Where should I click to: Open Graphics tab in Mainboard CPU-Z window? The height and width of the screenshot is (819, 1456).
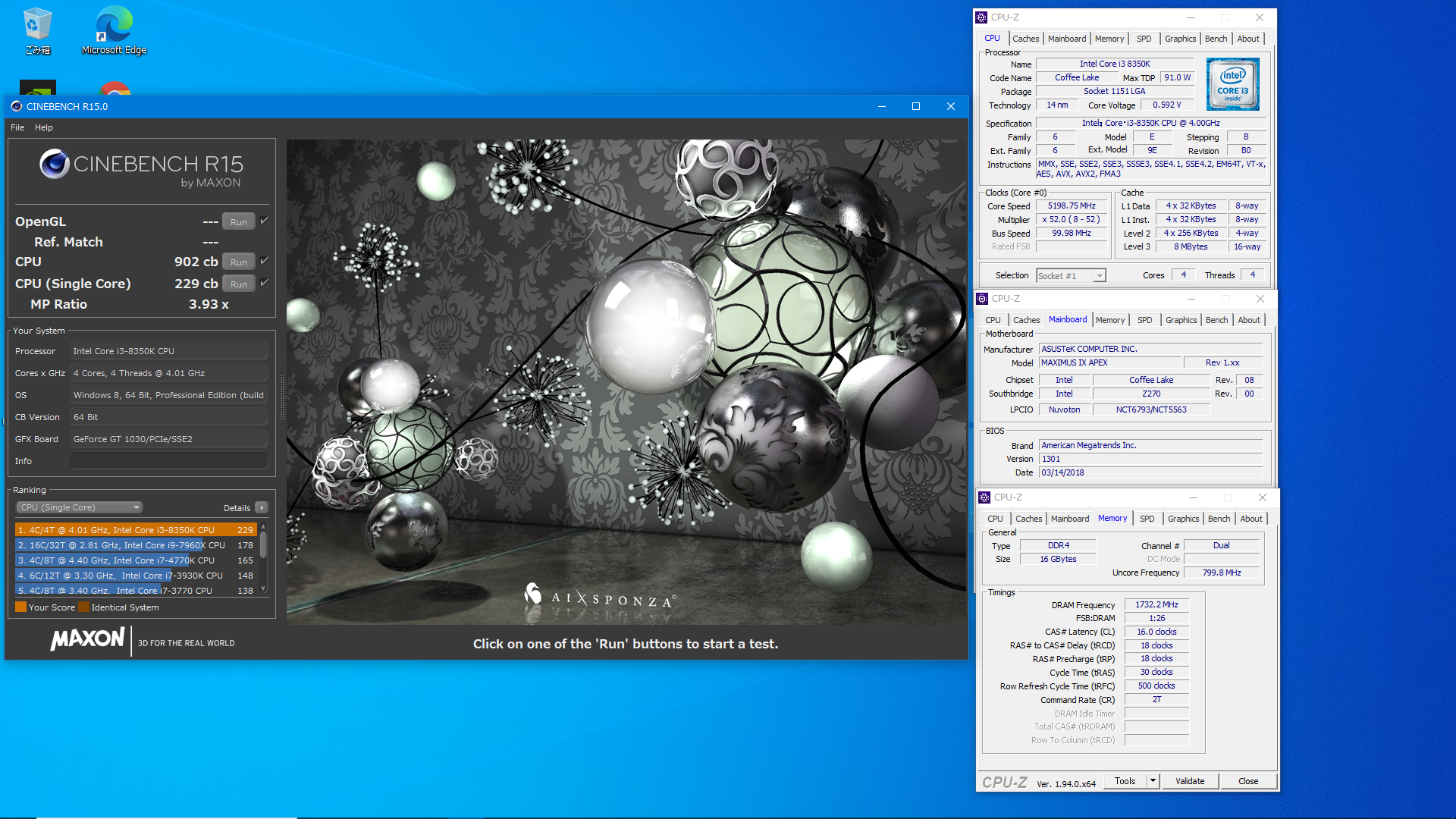pyautogui.click(x=1181, y=320)
